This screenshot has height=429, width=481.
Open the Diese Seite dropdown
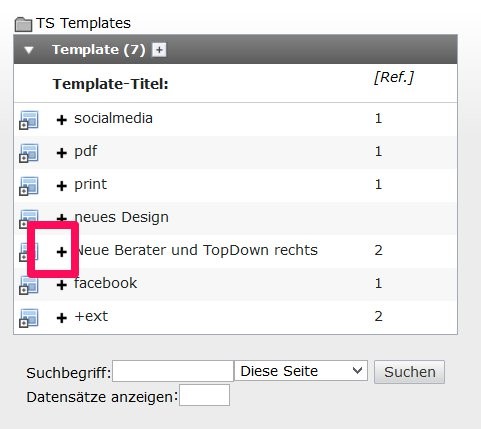coord(301,371)
